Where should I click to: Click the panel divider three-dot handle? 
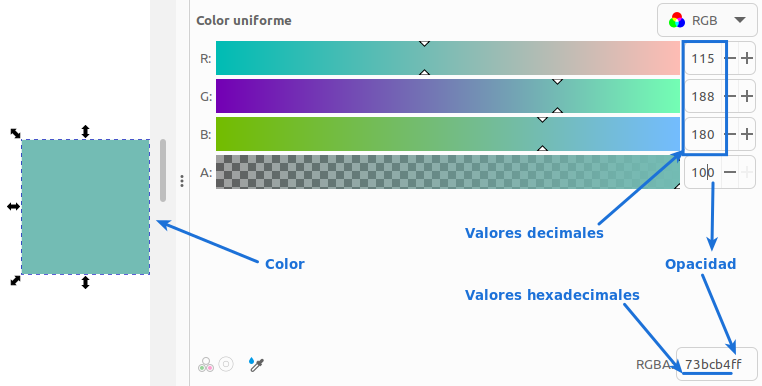(x=182, y=181)
